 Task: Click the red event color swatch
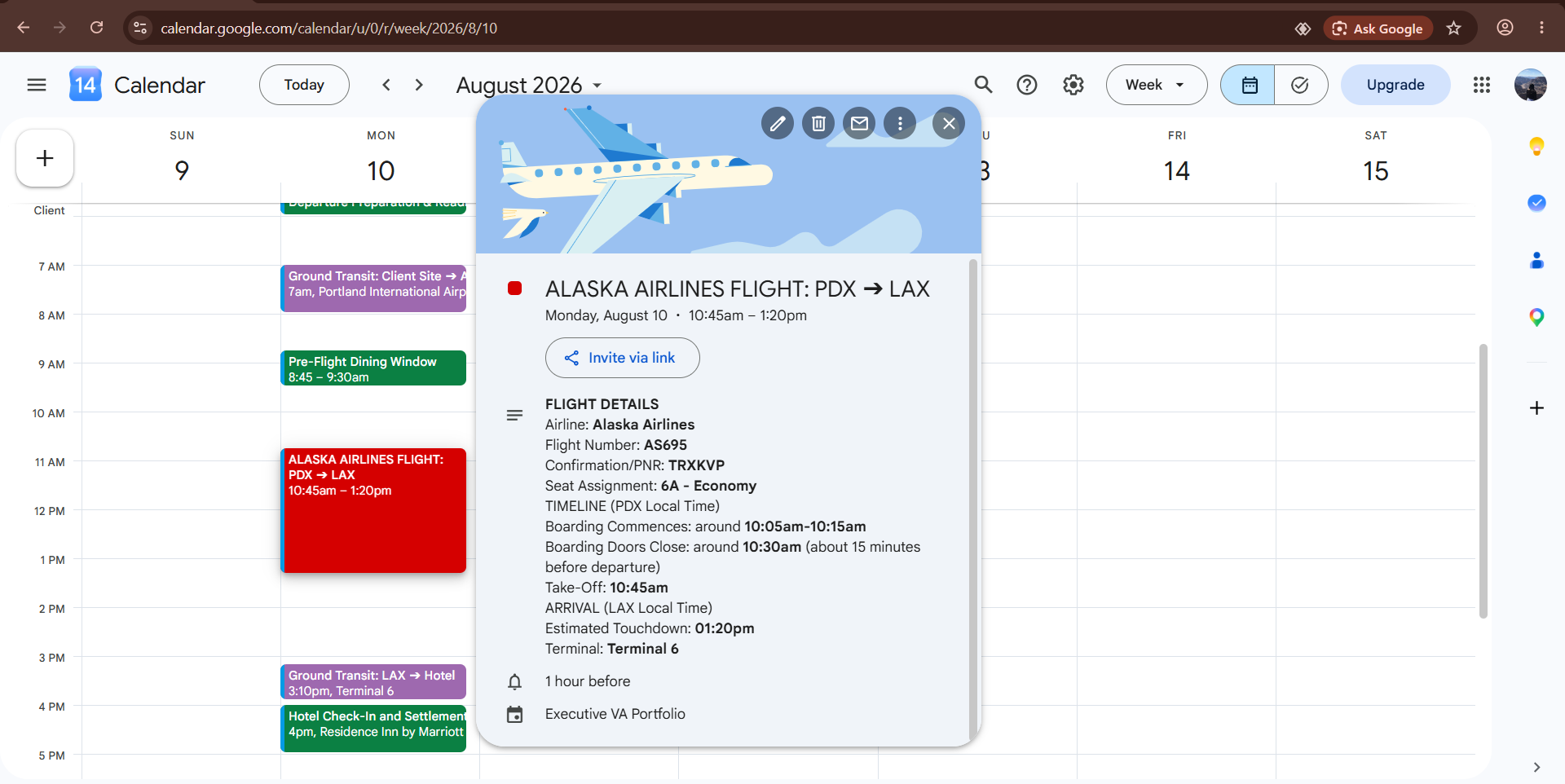point(514,288)
